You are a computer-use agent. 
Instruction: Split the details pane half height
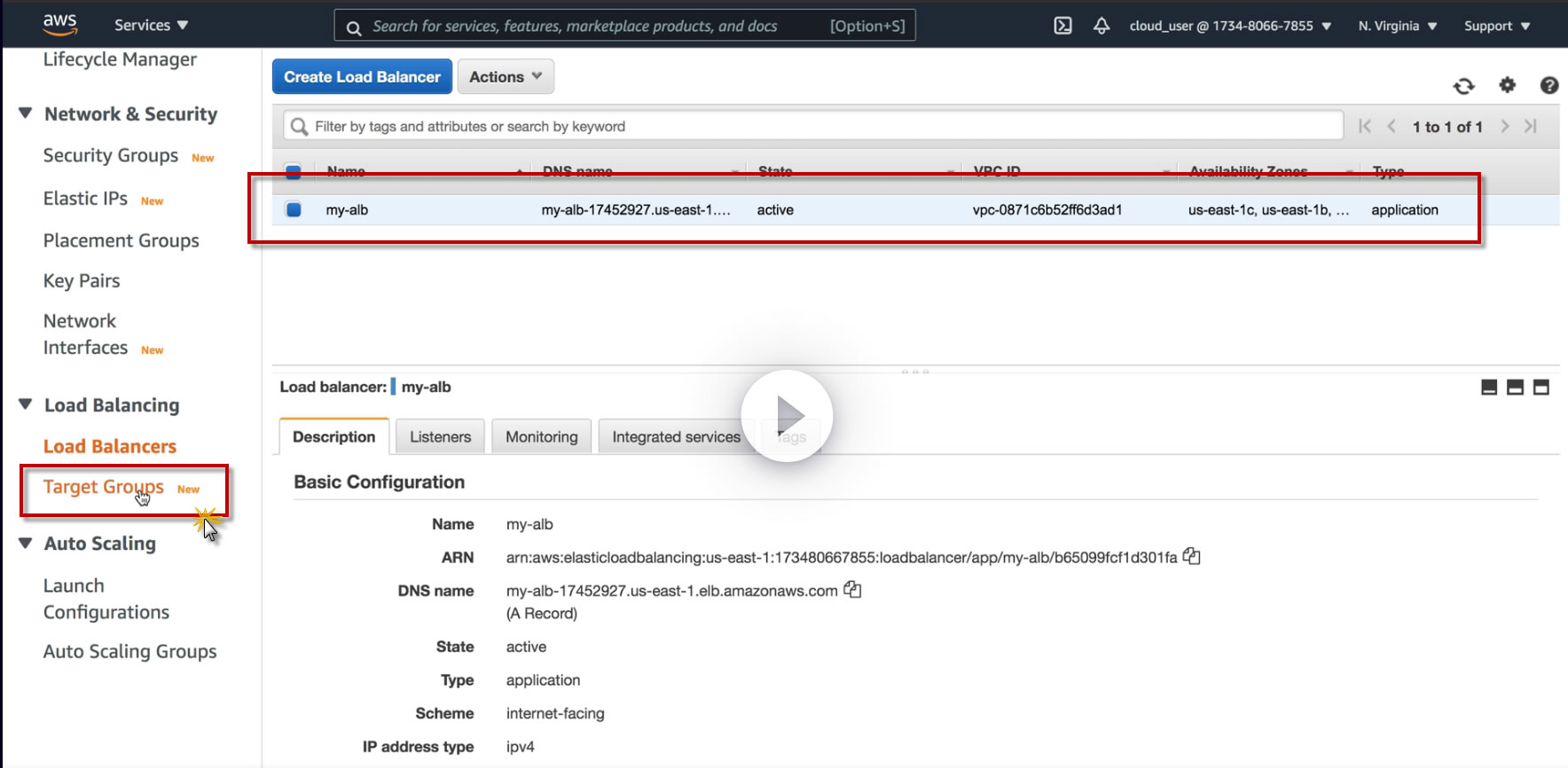pyautogui.click(x=1515, y=388)
